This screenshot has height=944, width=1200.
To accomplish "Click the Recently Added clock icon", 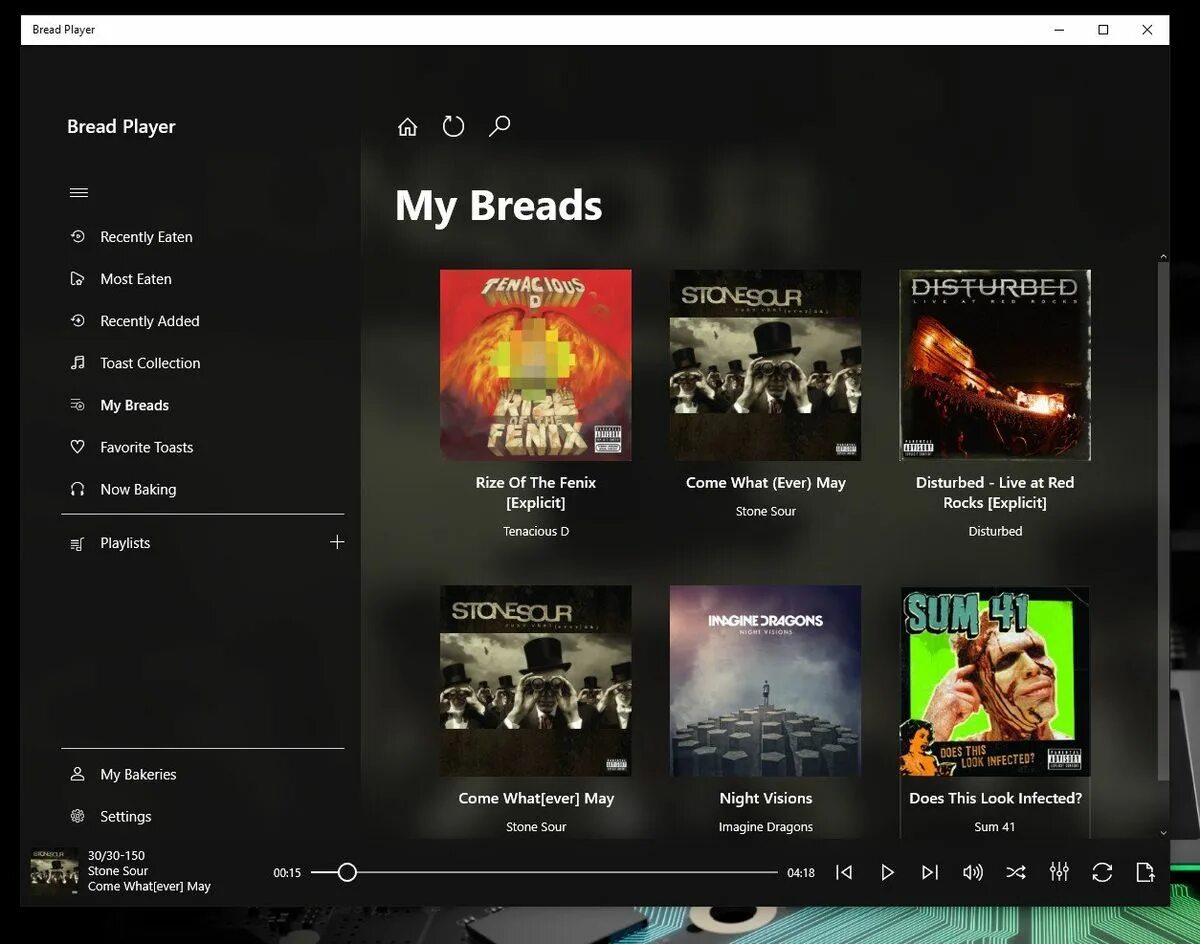I will coord(77,321).
